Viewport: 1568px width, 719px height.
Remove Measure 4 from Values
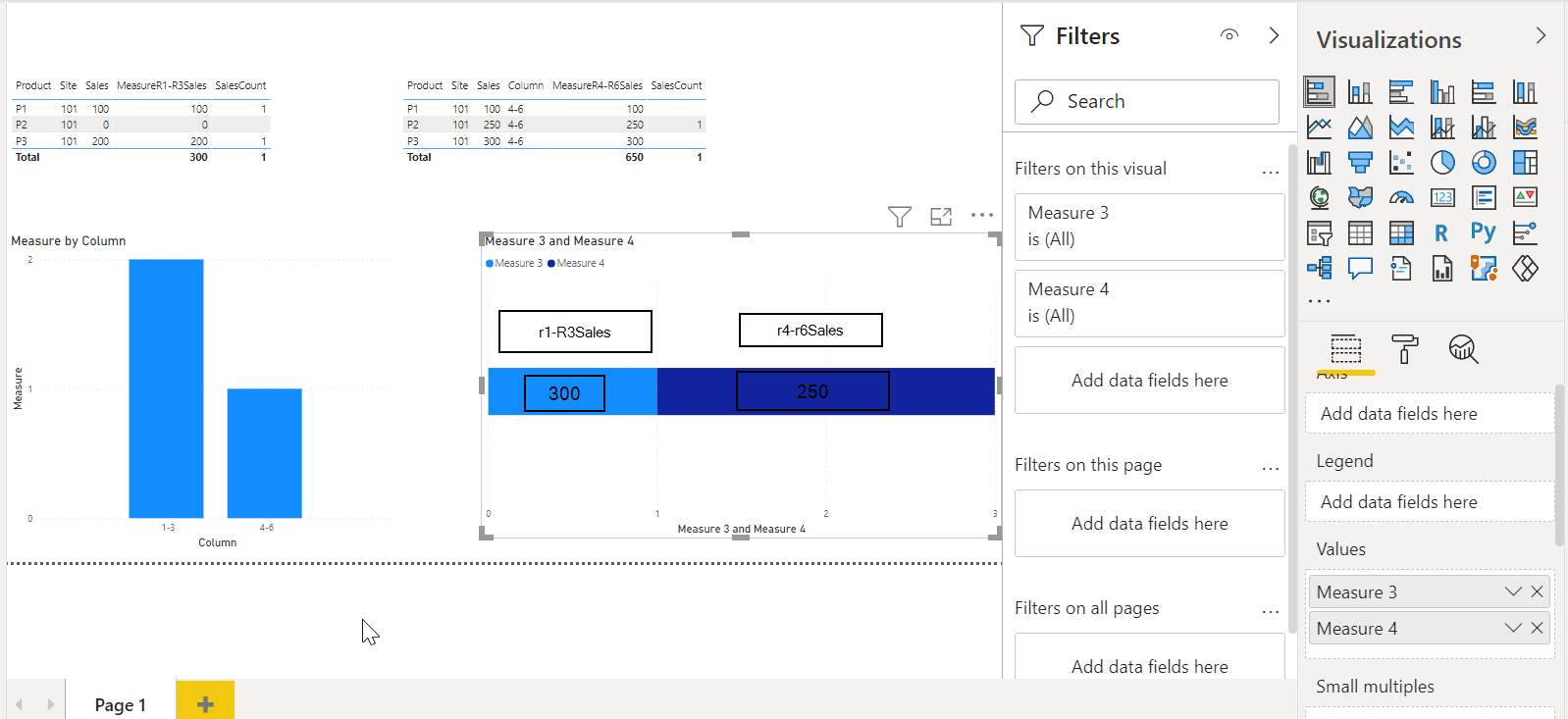click(x=1537, y=628)
